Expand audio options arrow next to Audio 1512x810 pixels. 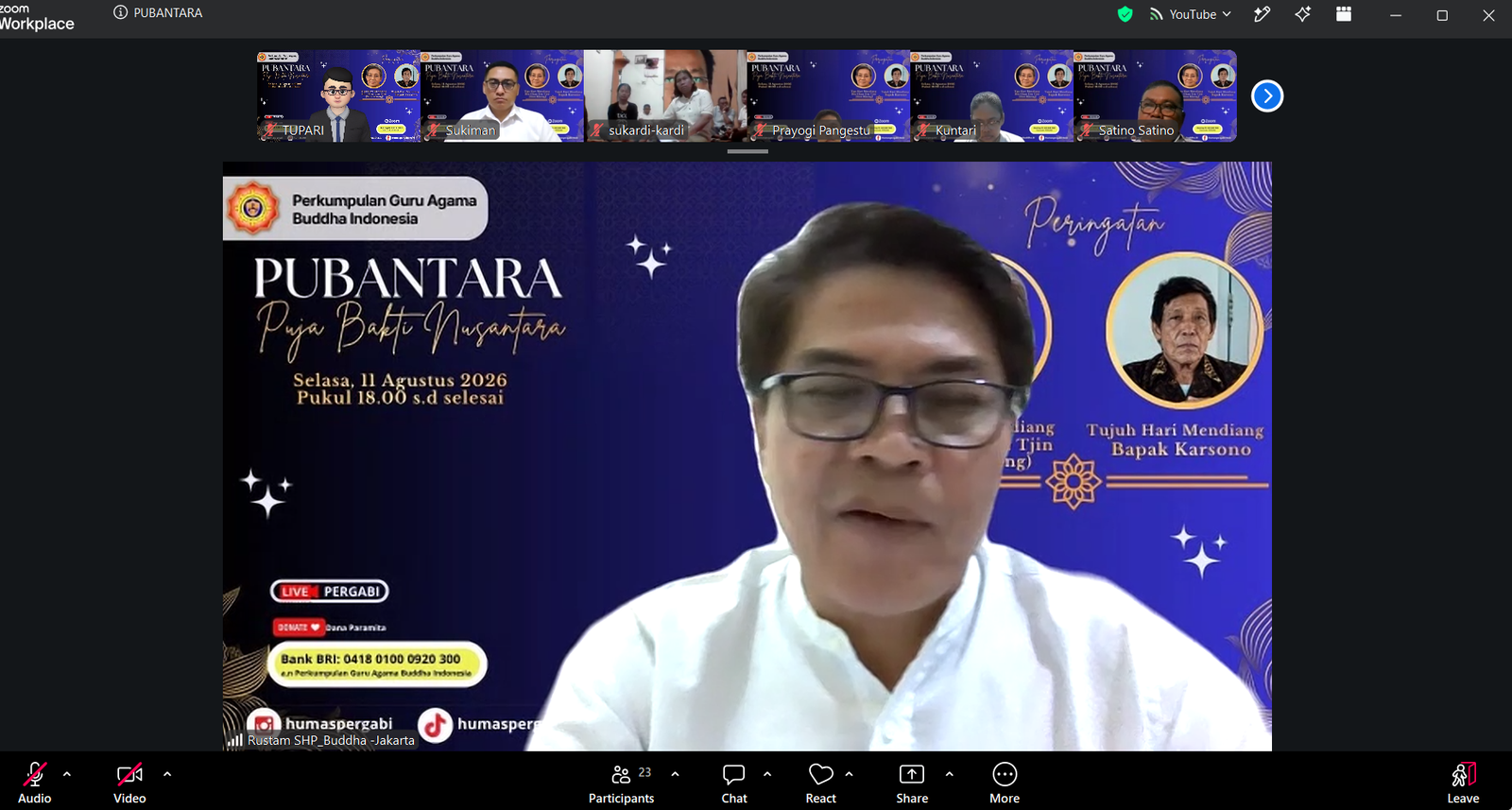pos(67,774)
